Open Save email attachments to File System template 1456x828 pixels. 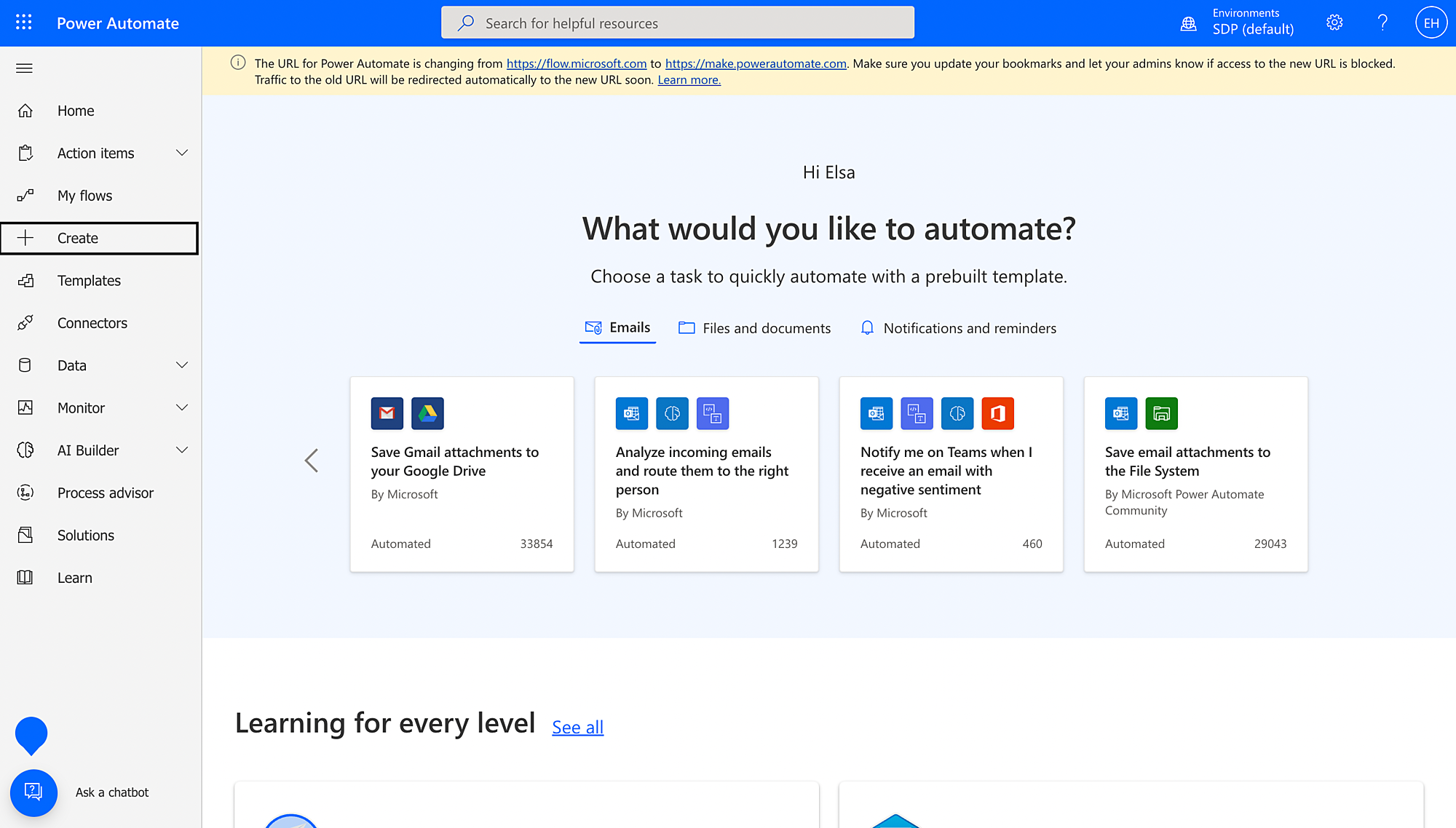(1195, 474)
